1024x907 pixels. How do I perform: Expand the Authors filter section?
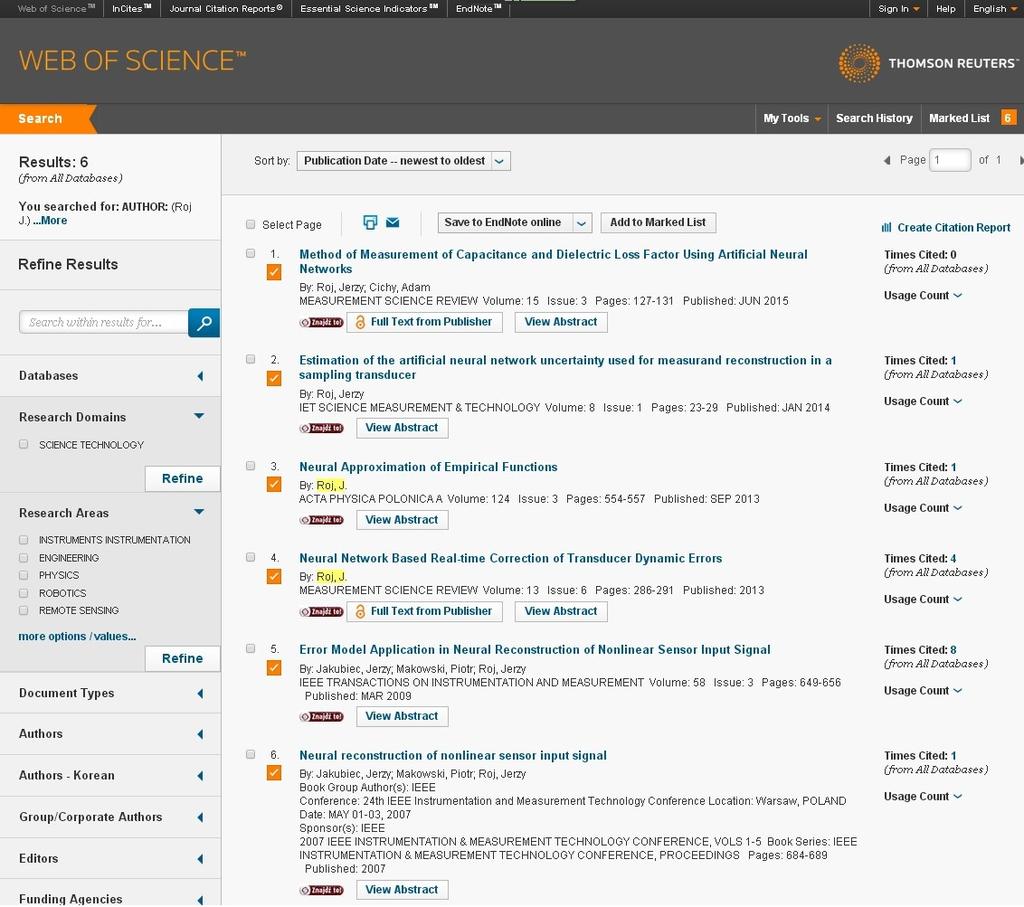200,735
